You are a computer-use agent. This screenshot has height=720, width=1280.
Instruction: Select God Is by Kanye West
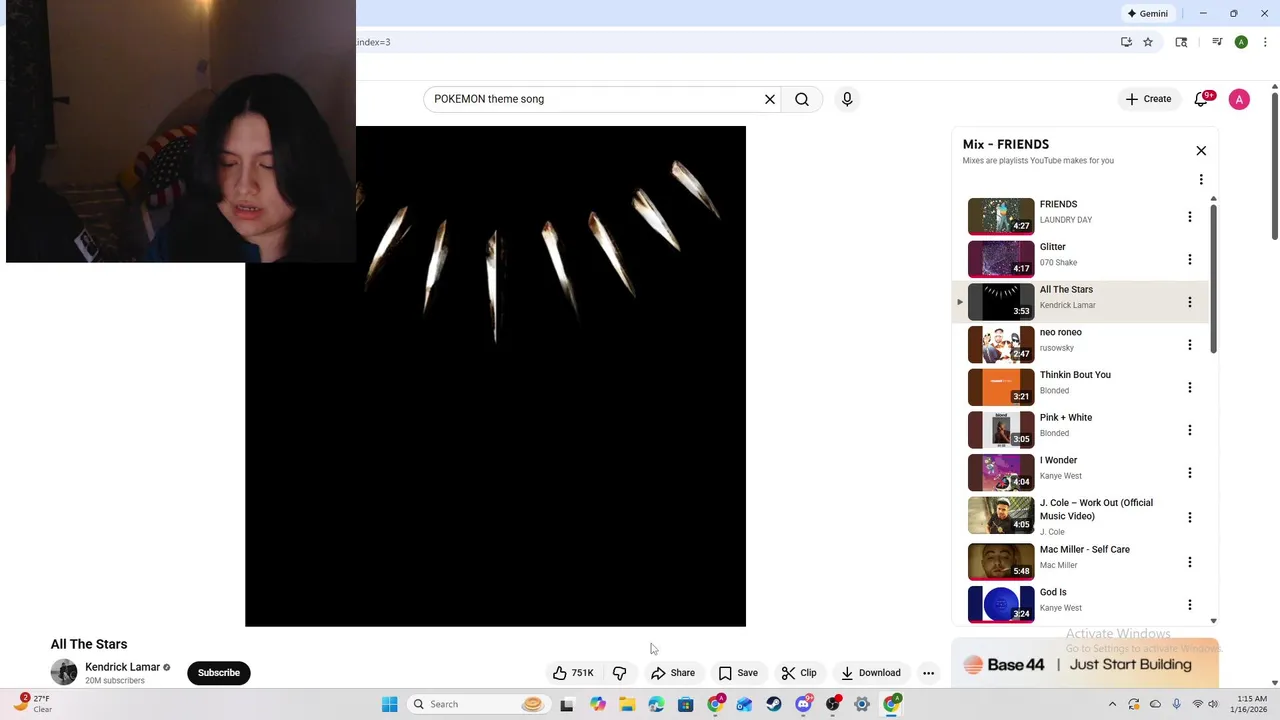(x=1080, y=605)
